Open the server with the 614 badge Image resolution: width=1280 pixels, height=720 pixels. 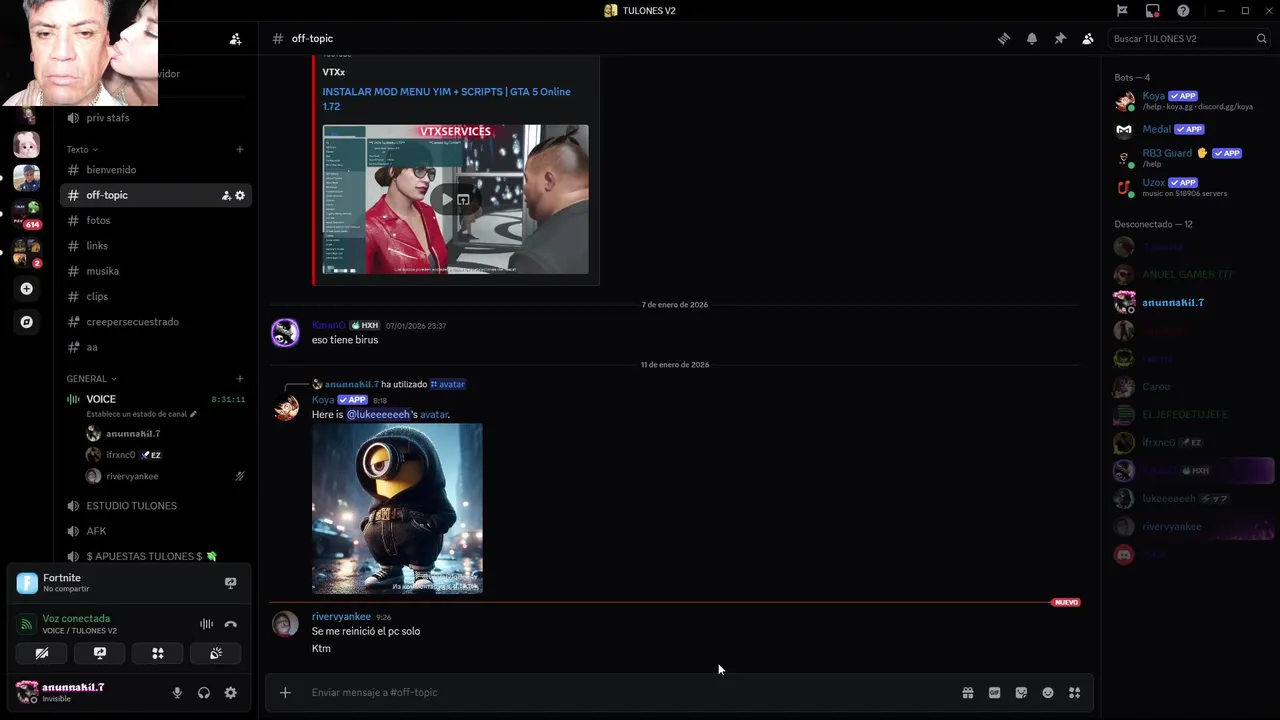(x=26, y=213)
